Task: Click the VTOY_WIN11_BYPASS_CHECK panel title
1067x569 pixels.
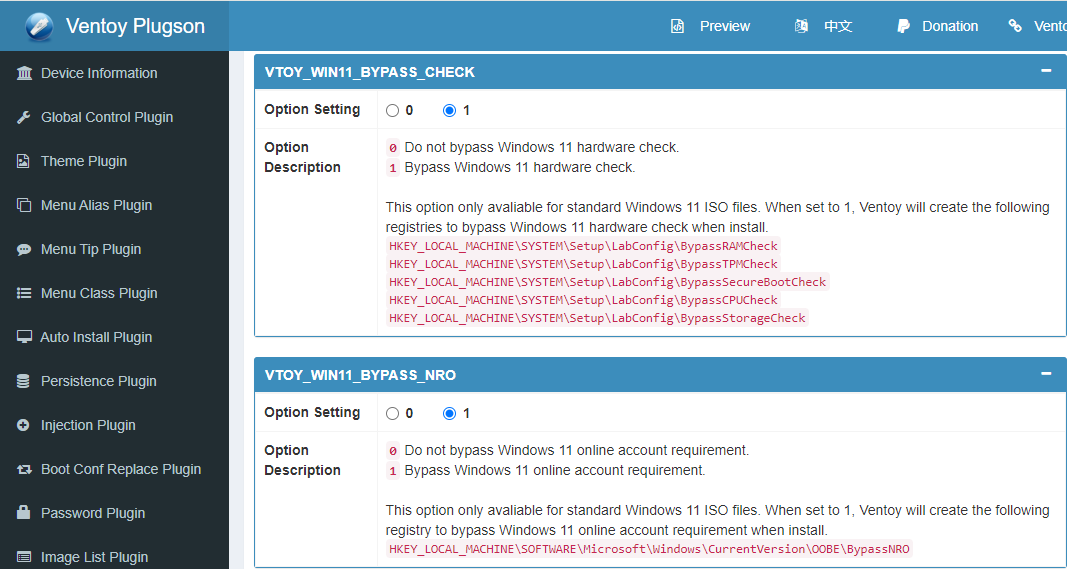Action: click(370, 72)
